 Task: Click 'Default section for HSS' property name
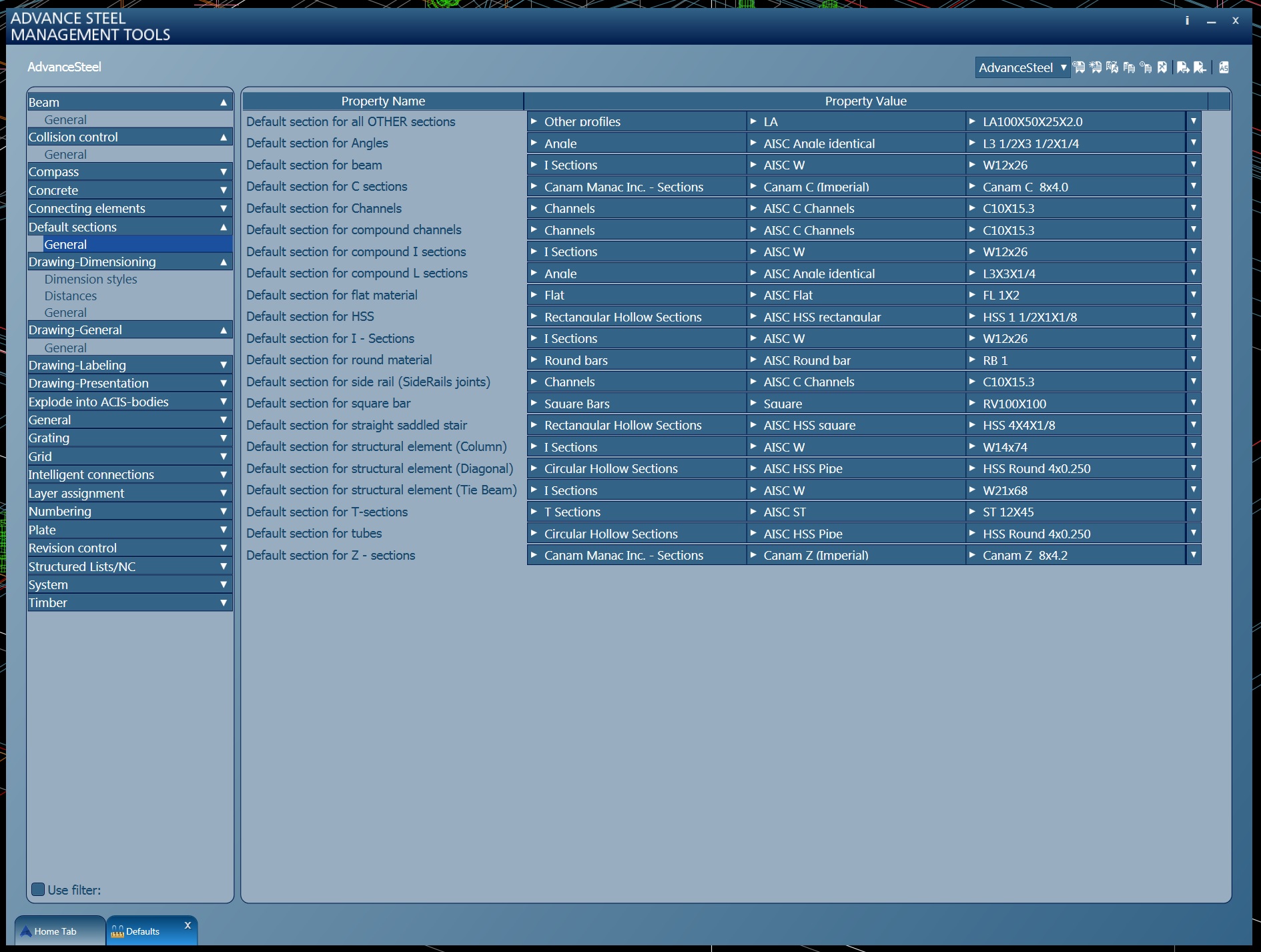[310, 316]
